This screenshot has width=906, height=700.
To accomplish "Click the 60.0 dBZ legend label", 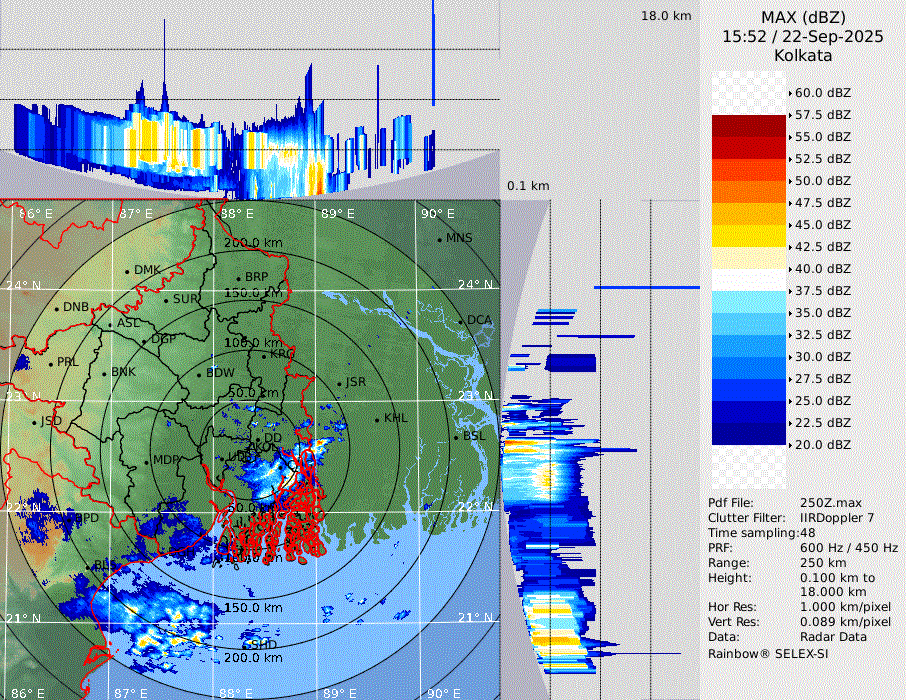I will pos(822,92).
